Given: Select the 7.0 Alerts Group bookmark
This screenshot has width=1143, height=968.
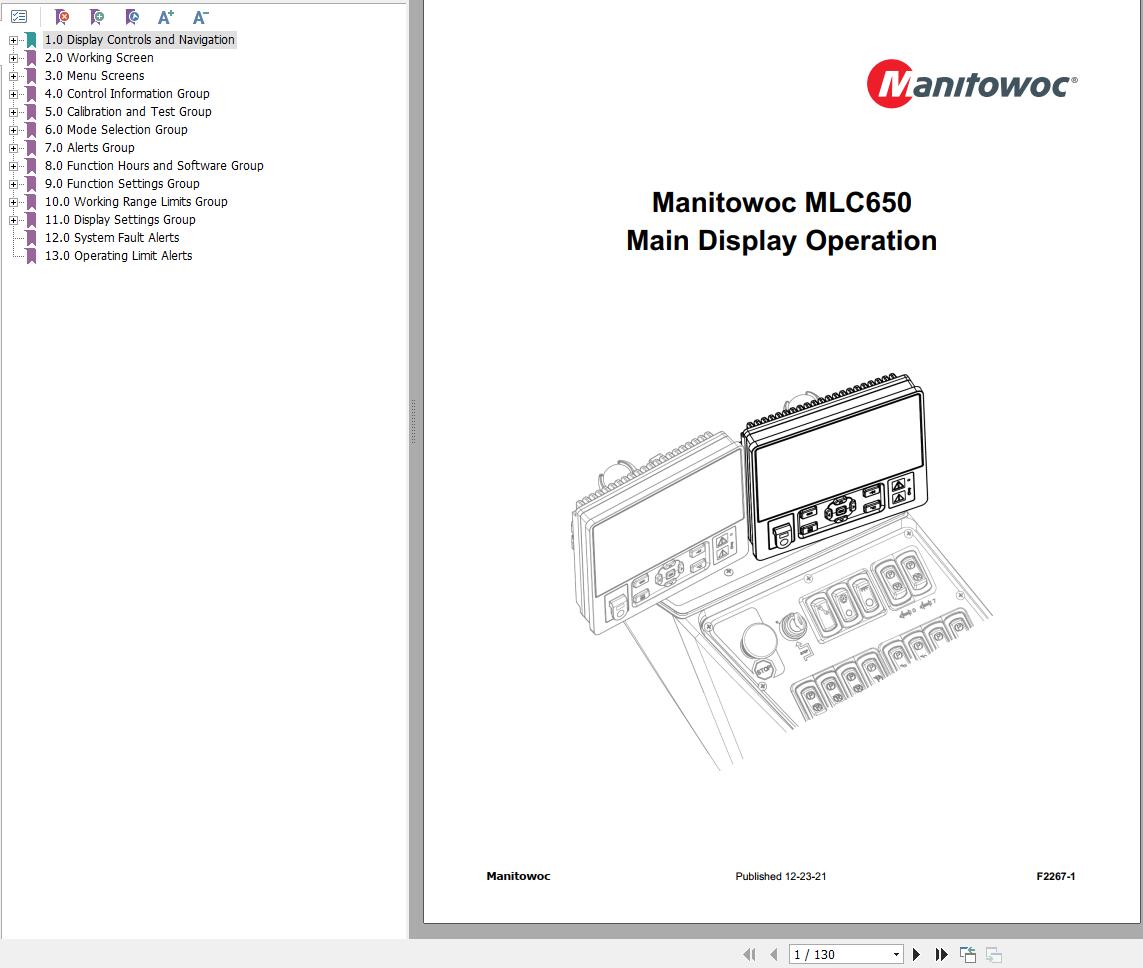Looking at the screenshot, I should click(x=90, y=147).
